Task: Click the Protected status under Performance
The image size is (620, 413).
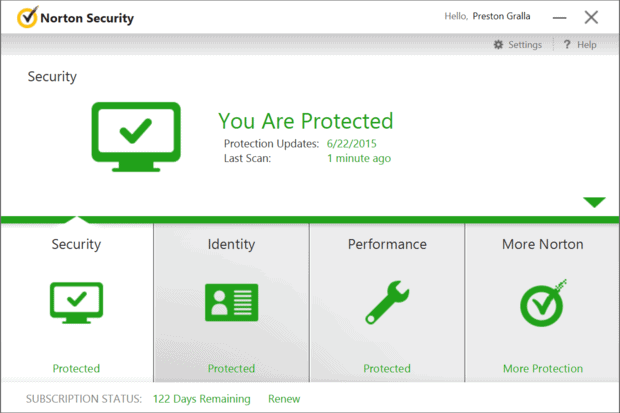Action: [387, 368]
